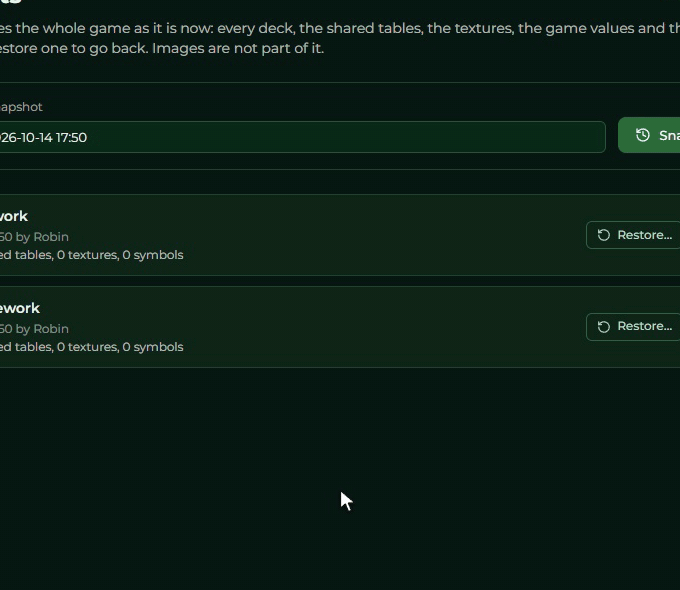The height and width of the screenshot is (590, 680).
Task: Click the snapshot label above the name field
Action: (21, 107)
